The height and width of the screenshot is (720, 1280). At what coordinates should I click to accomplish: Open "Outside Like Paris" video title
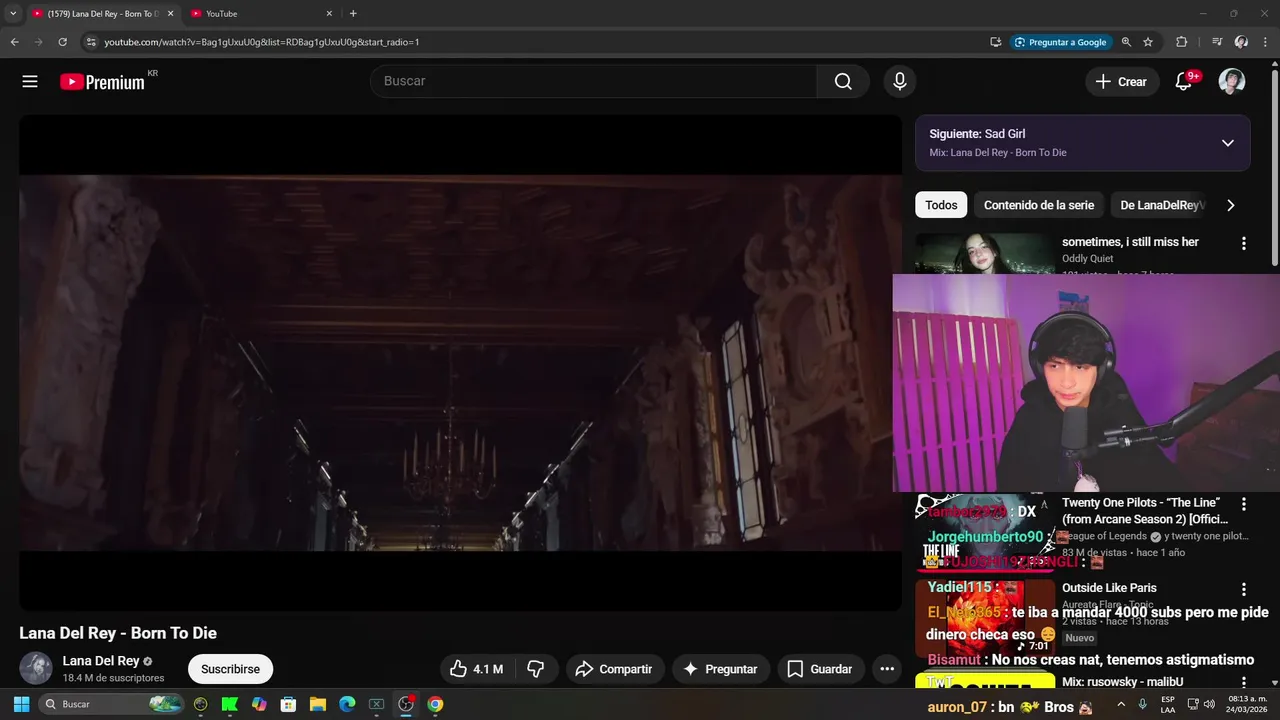(x=1109, y=588)
